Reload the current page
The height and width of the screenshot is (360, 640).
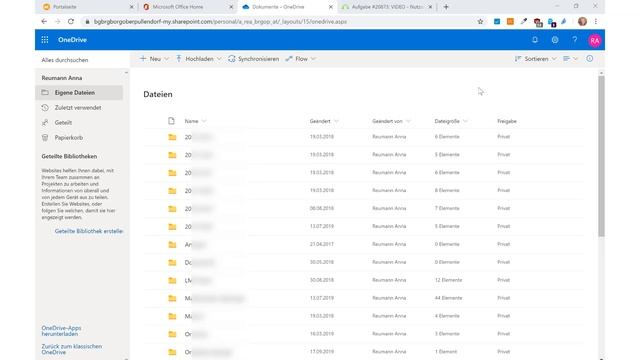(71, 21)
